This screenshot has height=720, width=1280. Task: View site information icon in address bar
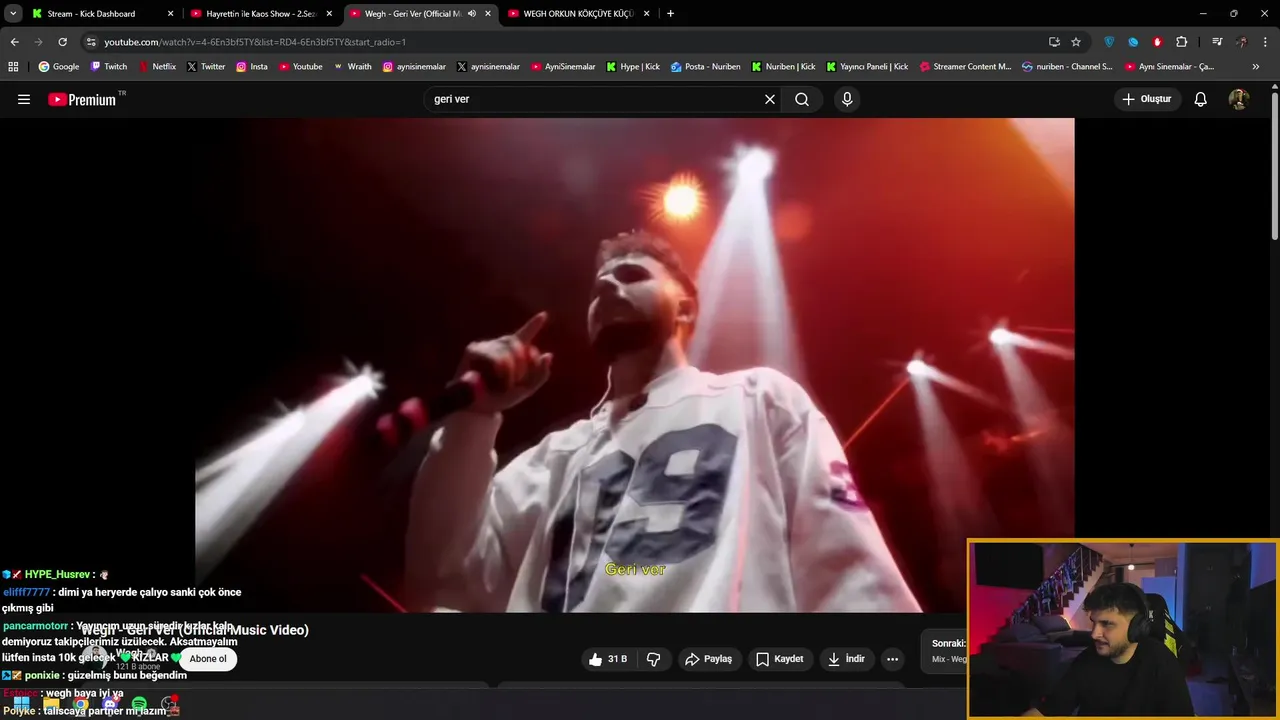[x=91, y=42]
